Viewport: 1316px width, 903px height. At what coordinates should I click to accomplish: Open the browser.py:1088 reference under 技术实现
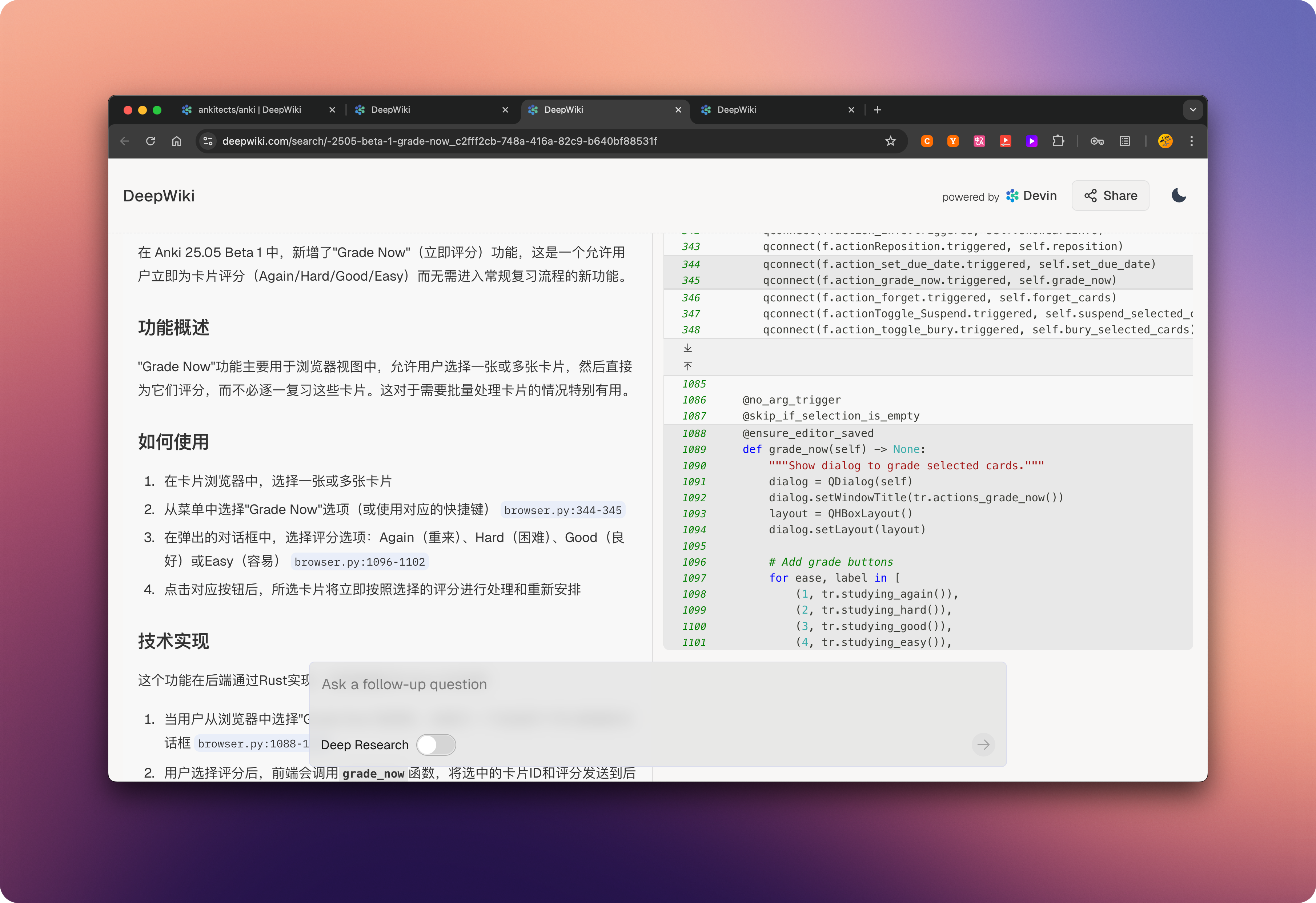tap(253, 743)
